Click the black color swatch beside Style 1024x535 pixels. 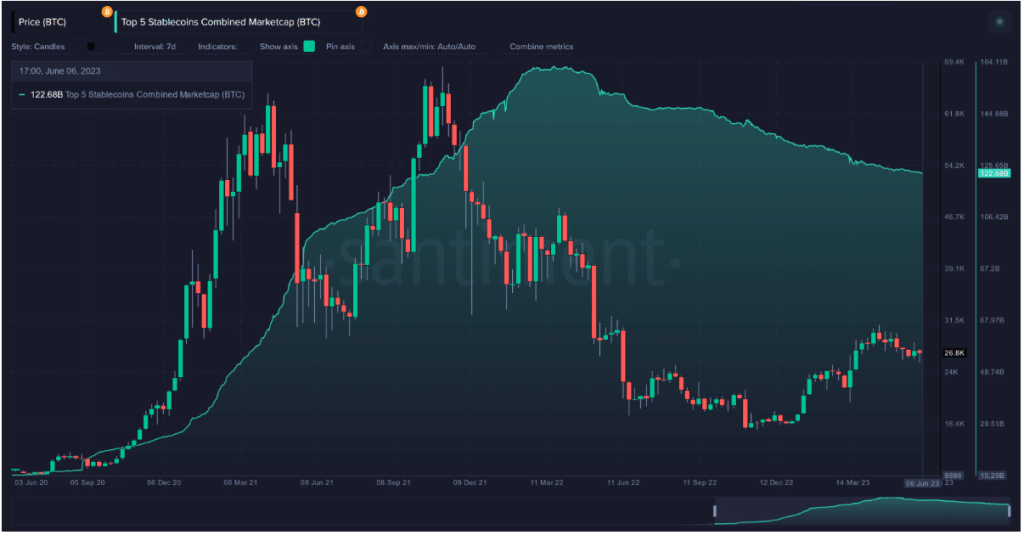[91, 46]
